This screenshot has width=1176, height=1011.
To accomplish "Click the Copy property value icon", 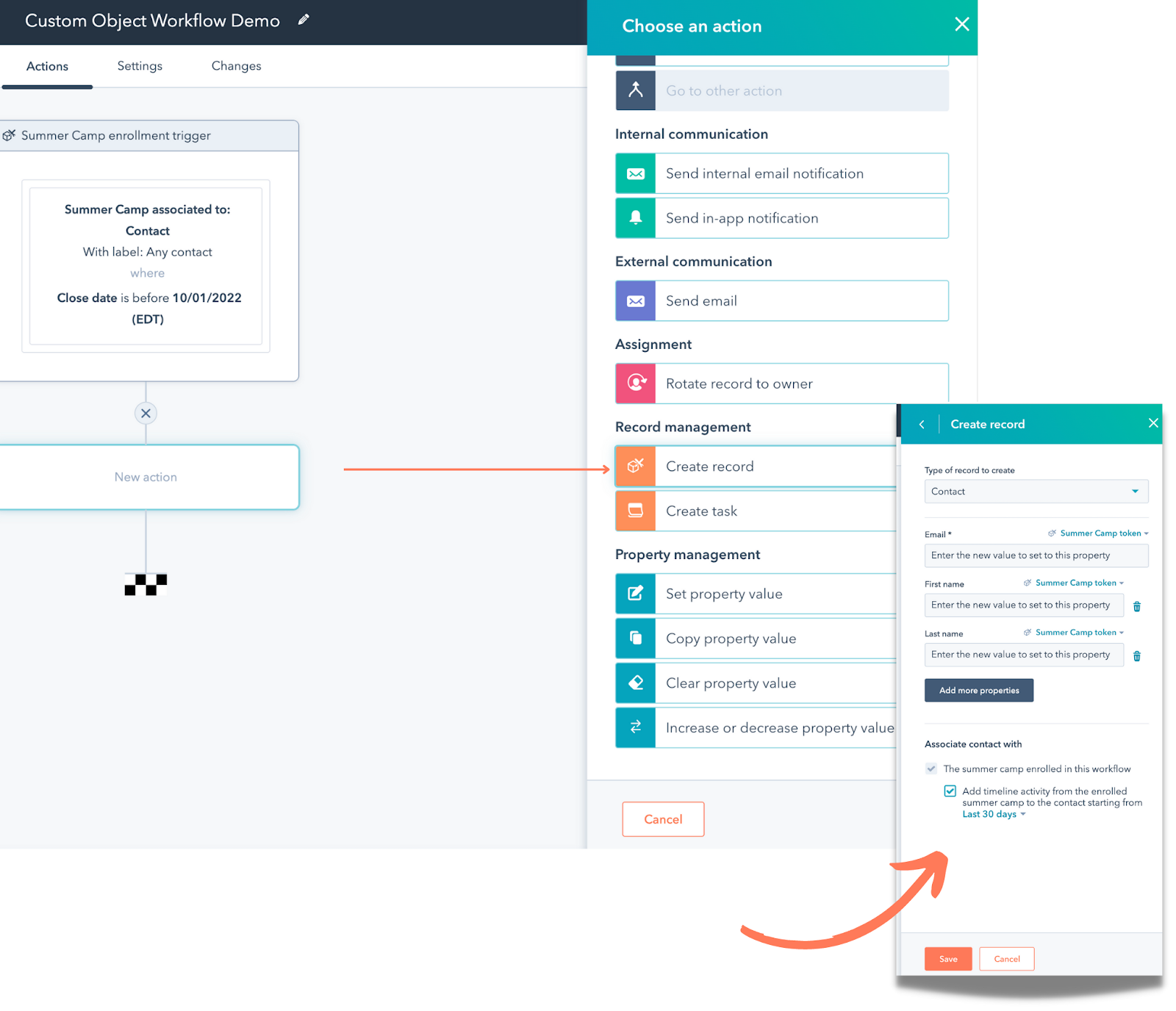I will pyautogui.click(x=634, y=638).
